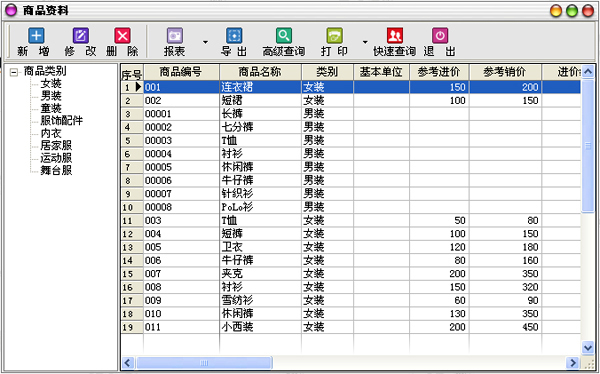
Task: Select product code 00006 cell
Action: (181, 181)
